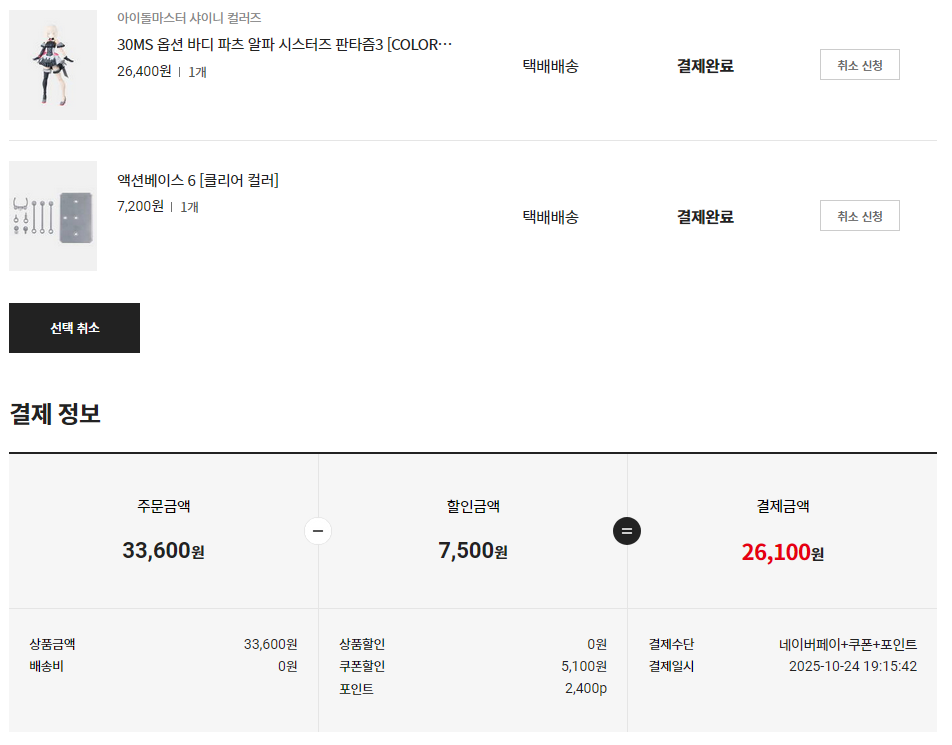
Task: Click the minus icon between order and discount amounts
Action: click(318, 531)
